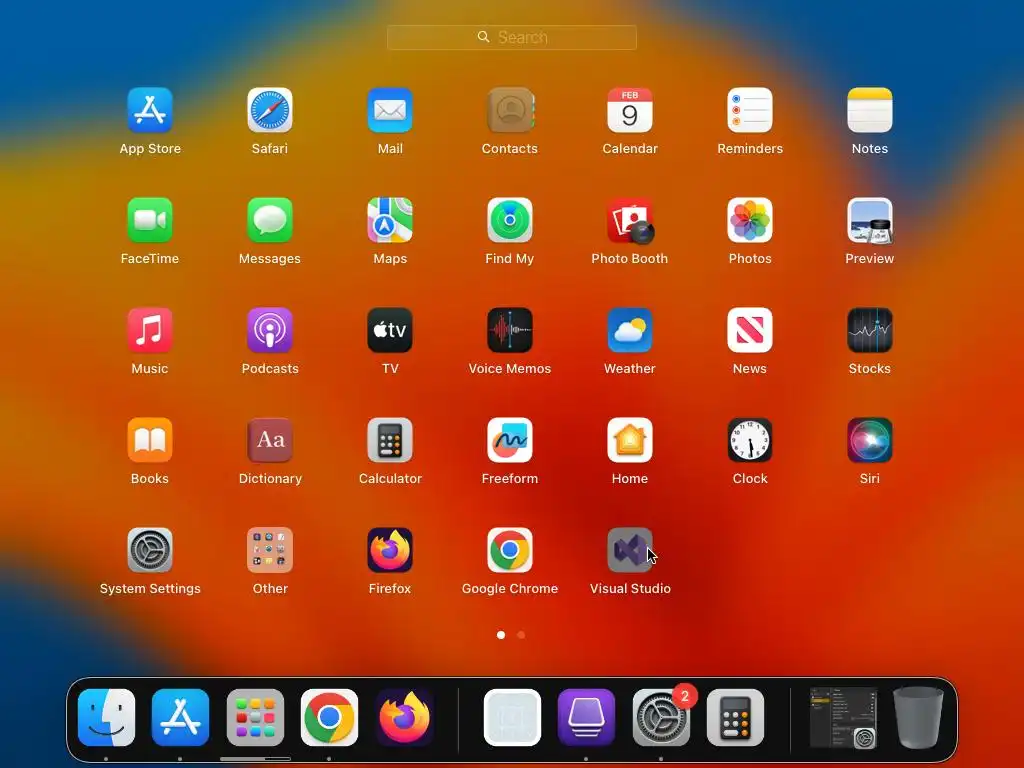Launch Safari from Launchpad

(270, 110)
